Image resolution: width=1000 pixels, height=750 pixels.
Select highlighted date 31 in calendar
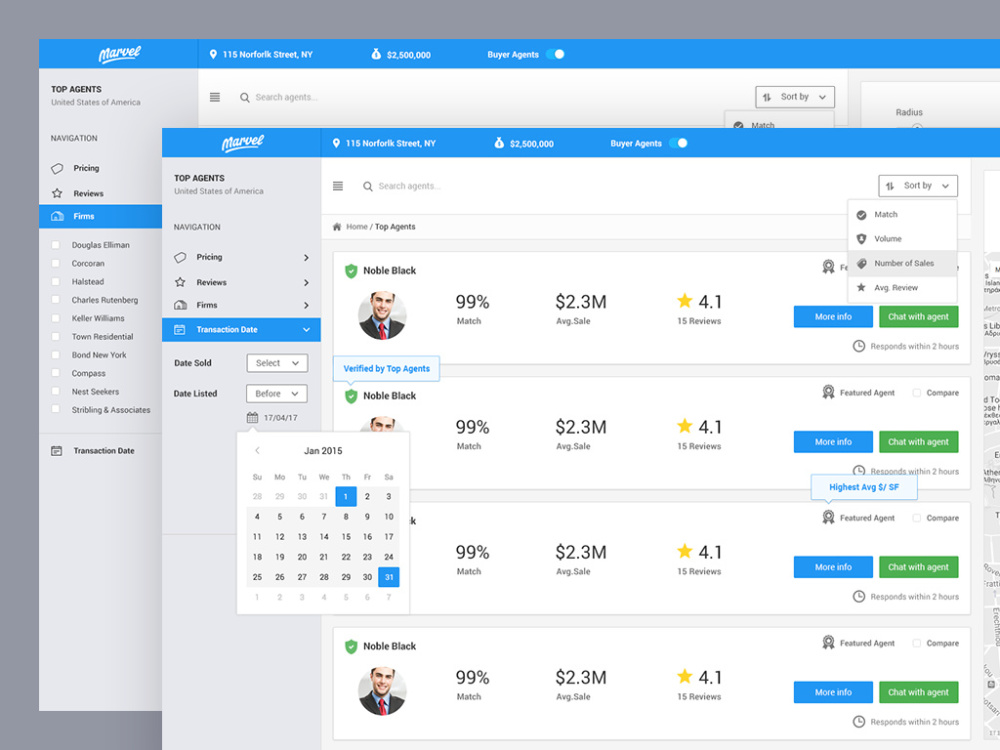pos(389,577)
